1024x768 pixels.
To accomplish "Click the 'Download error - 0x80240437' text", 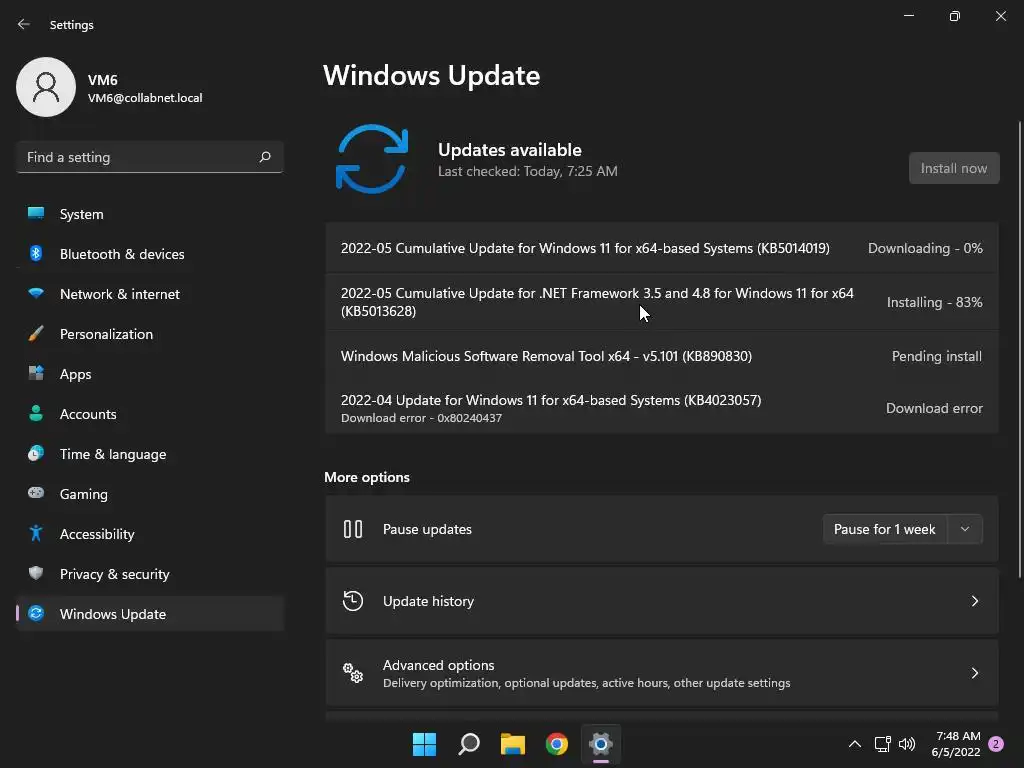I will [x=421, y=418].
